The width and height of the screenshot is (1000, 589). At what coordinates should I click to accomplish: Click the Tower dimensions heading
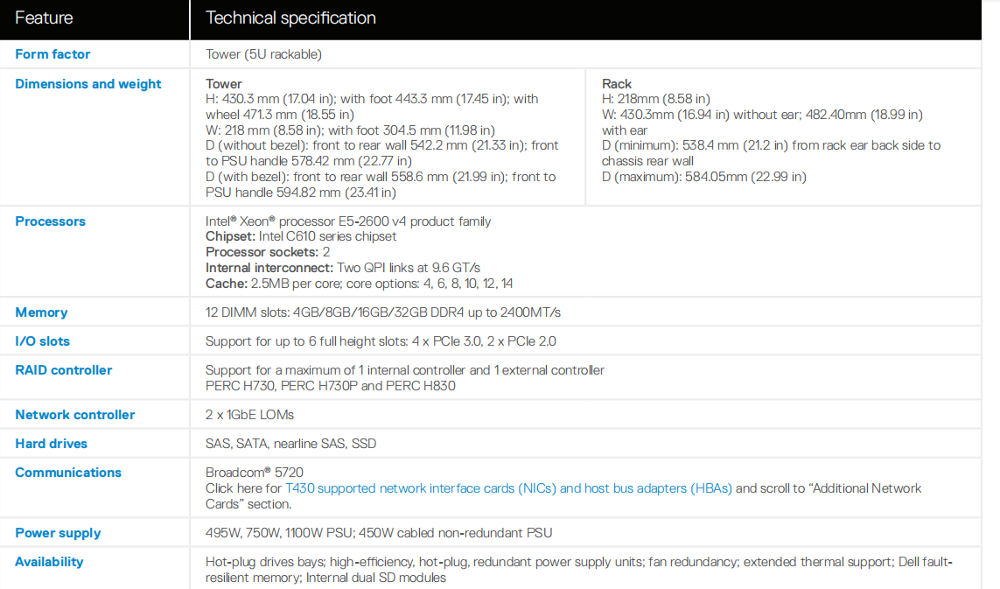pyautogui.click(x=223, y=84)
